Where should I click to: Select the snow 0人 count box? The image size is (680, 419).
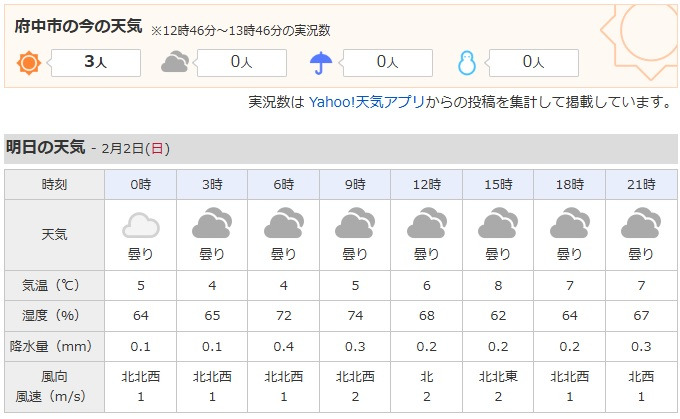click(533, 63)
